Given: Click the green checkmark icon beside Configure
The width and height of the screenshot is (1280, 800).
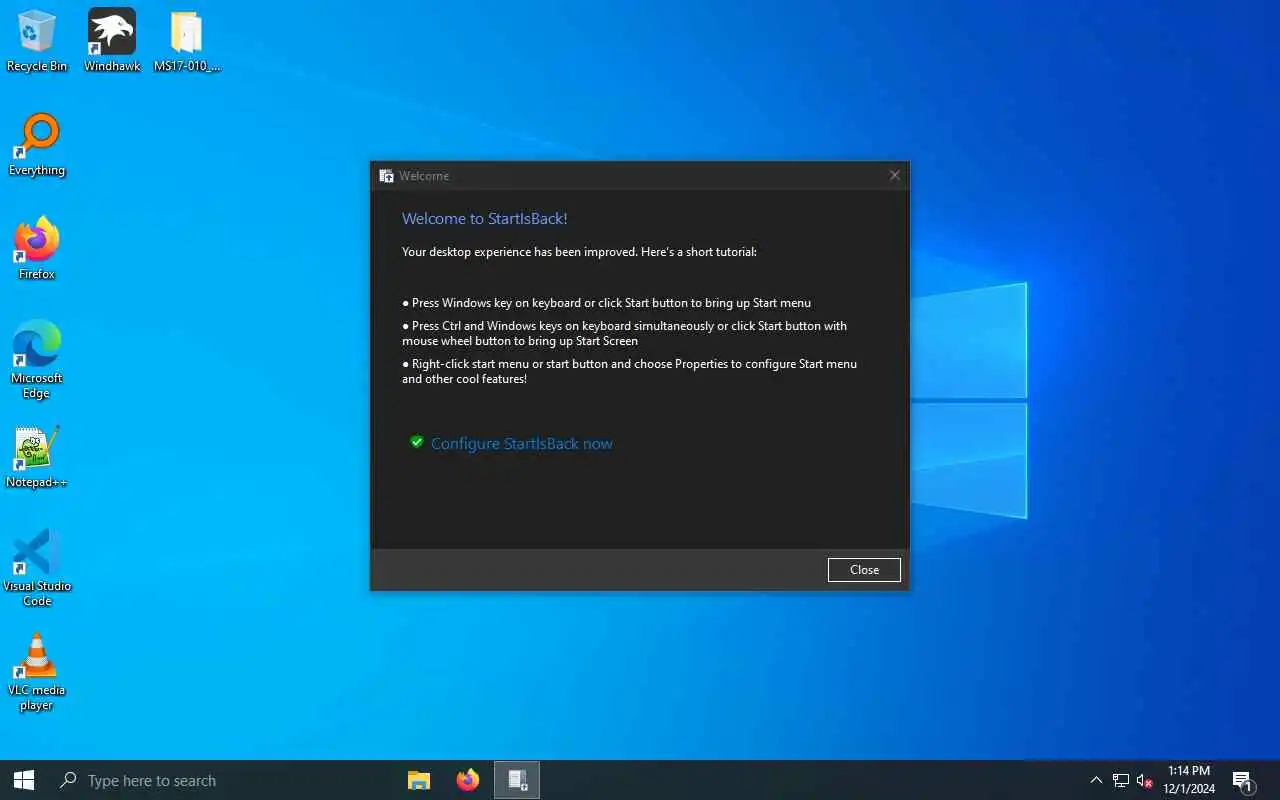Looking at the screenshot, I should [x=417, y=442].
